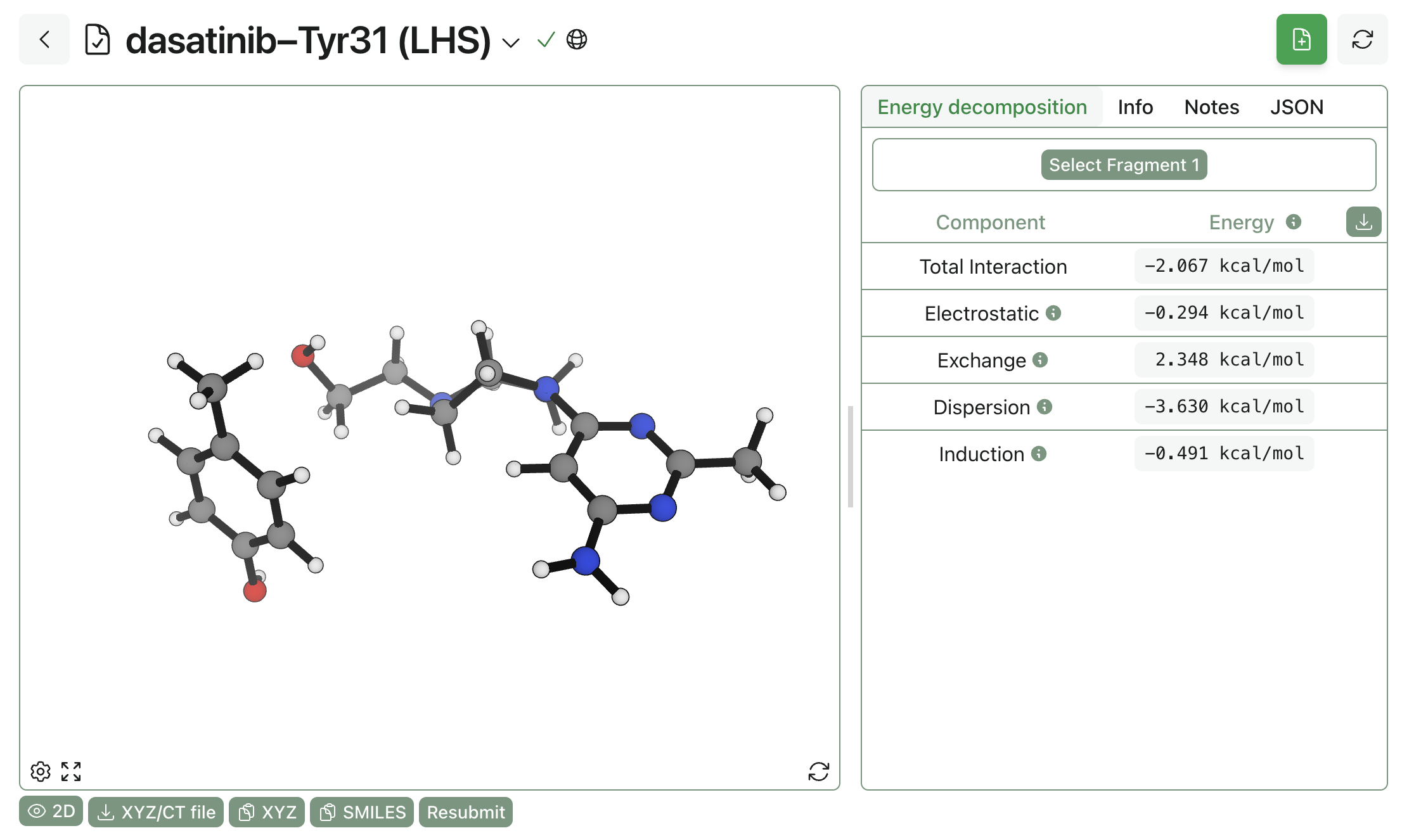
Task: Select the -0.294 kcal/mol electrostatic value
Action: (1224, 313)
